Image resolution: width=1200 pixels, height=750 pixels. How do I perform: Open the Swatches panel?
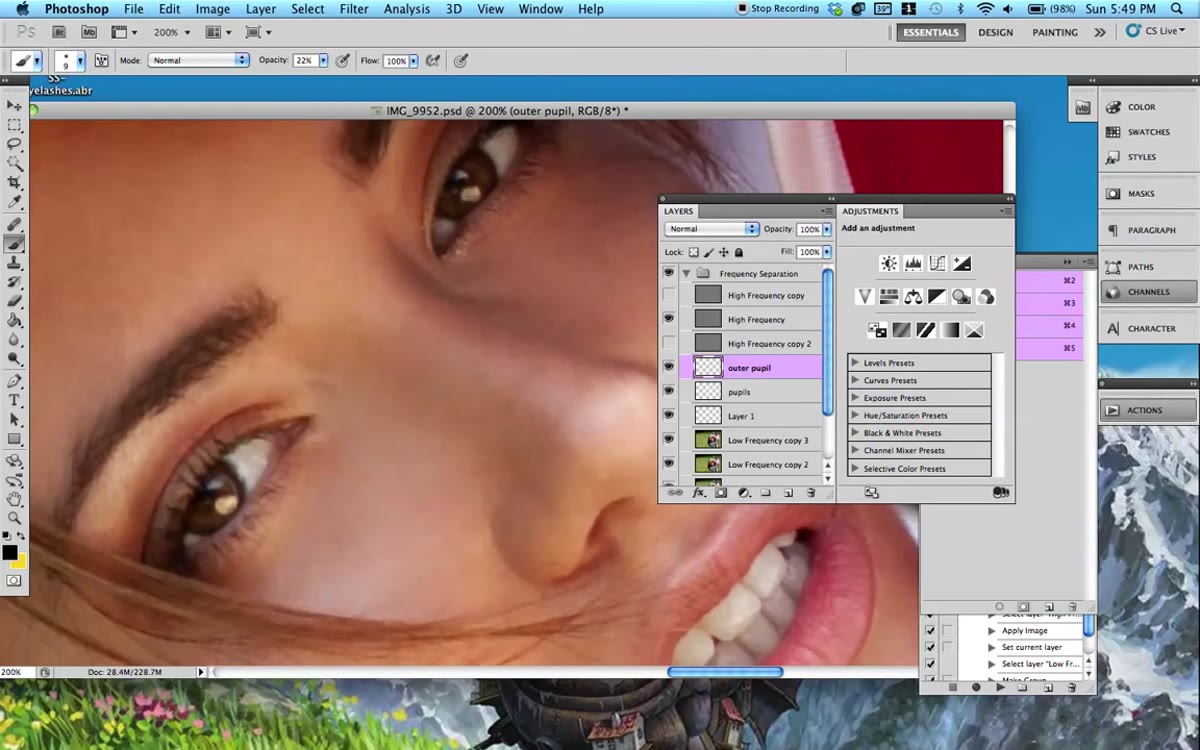point(1148,132)
